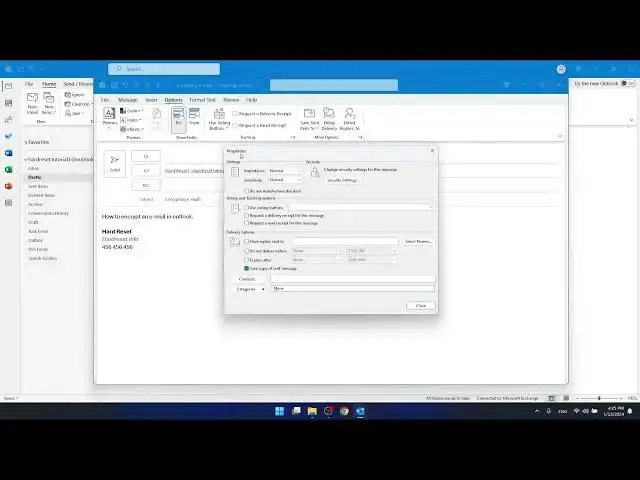The image size is (640, 480).
Task: Open the More Apps grid icon
Action: (9, 203)
